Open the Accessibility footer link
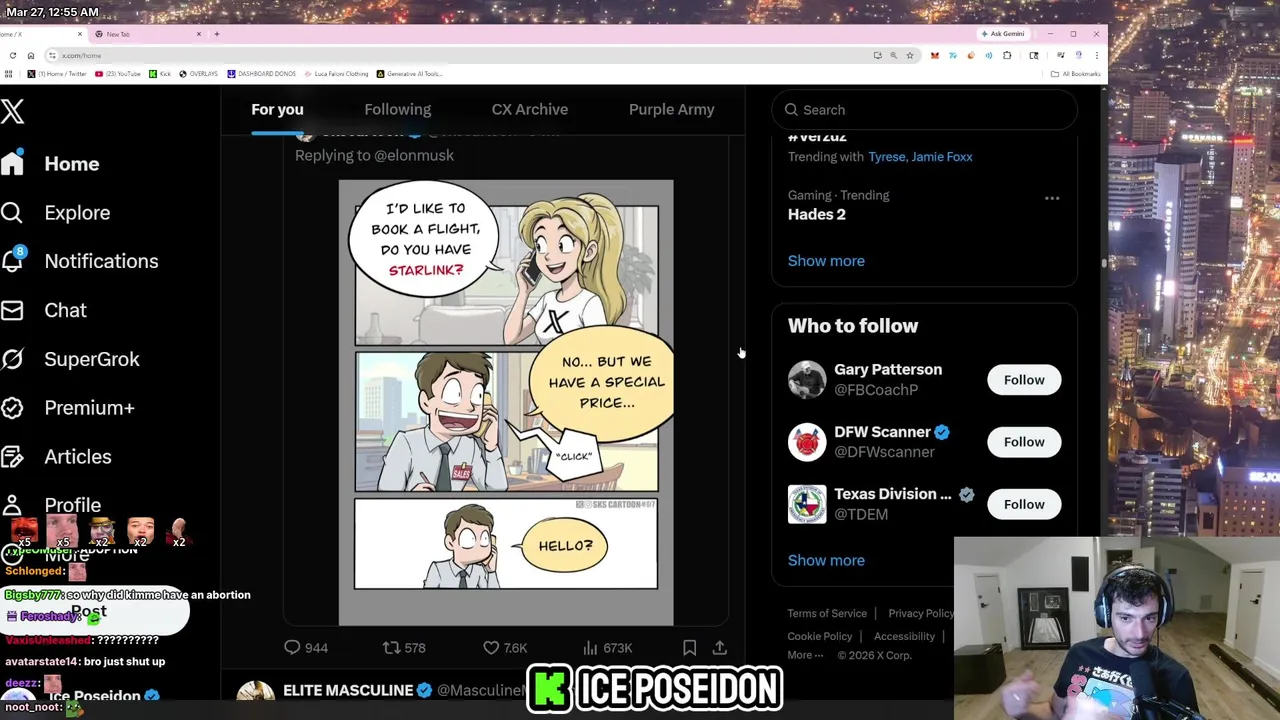The width and height of the screenshot is (1280, 720). click(904, 636)
